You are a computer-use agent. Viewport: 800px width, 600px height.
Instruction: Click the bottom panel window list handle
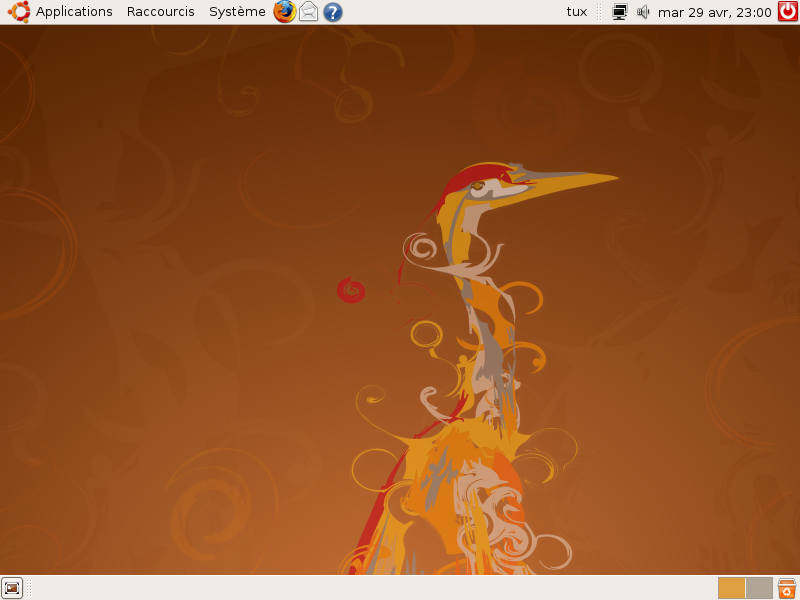click(x=31, y=588)
